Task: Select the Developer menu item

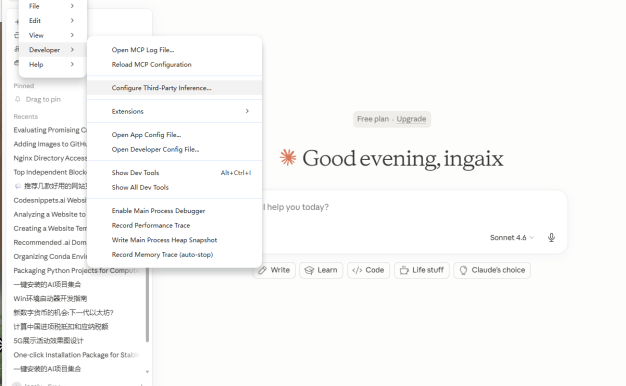Action: pos(52,50)
